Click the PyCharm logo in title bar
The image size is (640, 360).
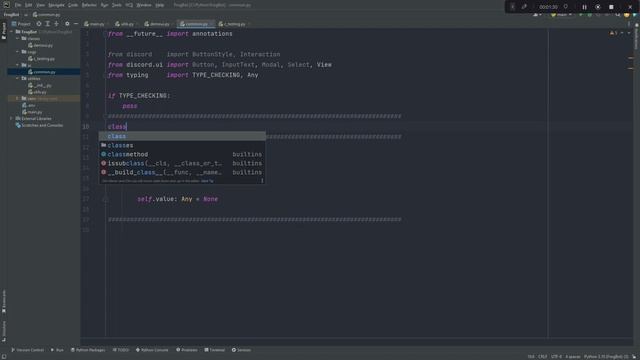coord(6,5)
